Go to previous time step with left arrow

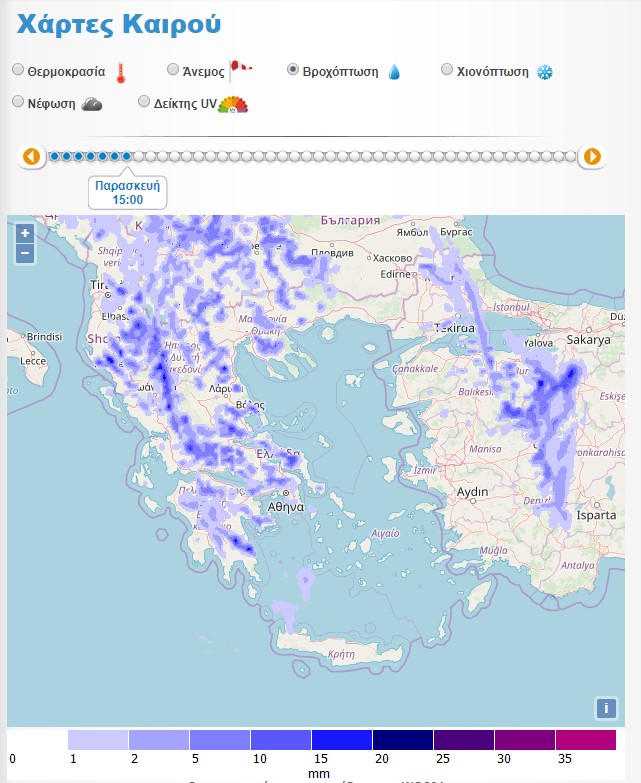[x=31, y=156]
